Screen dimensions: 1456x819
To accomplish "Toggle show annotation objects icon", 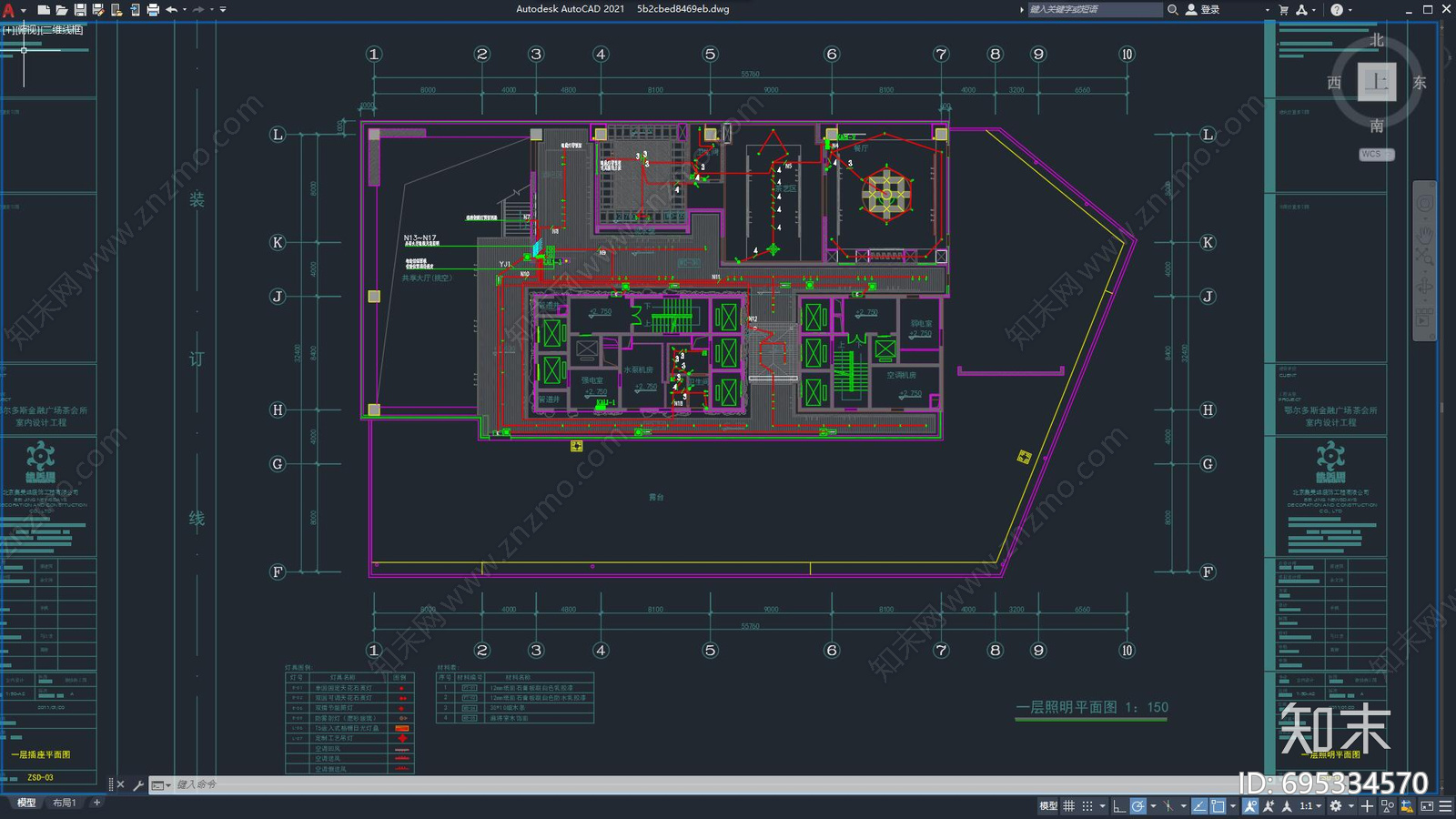I will 1250,806.
